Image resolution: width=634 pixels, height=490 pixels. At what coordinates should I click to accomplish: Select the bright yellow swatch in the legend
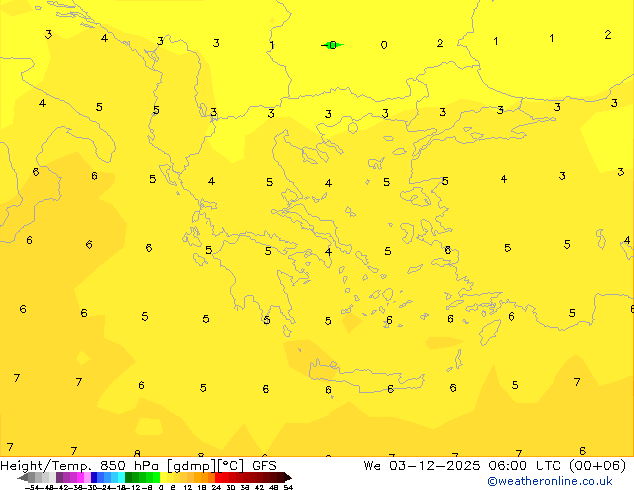tap(163, 477)
